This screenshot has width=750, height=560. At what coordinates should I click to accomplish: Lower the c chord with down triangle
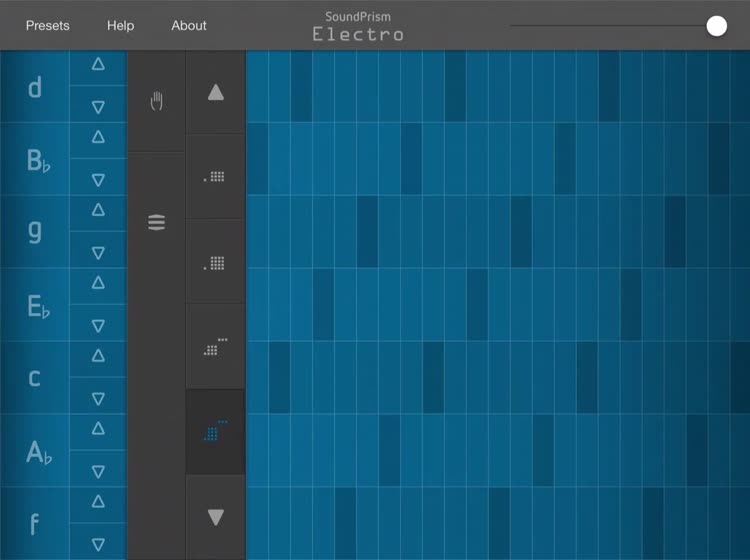(x=98, y=398)
